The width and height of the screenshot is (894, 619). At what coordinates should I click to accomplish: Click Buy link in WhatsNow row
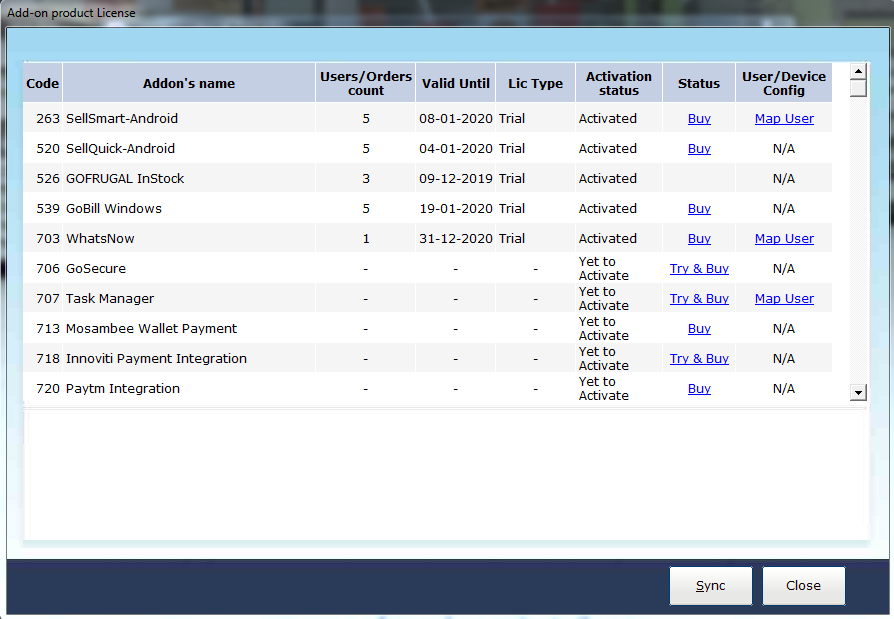699,239
